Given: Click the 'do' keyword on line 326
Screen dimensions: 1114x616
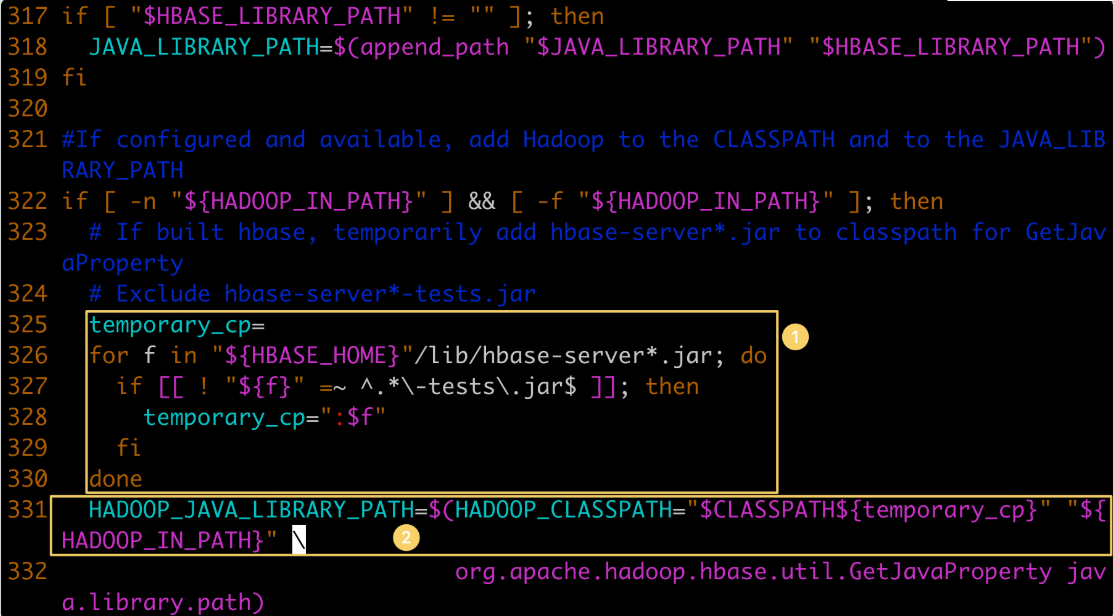Looking at the screenshot, I should point(754,355).
